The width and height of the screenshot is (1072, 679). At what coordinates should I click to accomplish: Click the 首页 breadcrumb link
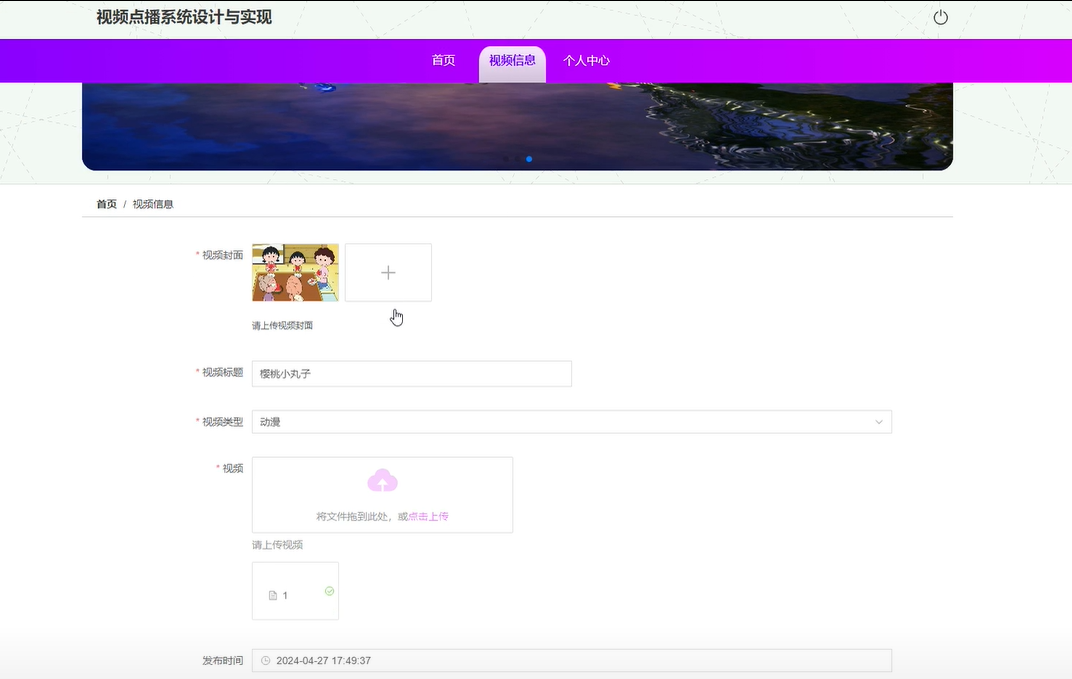tap(106, 204)
